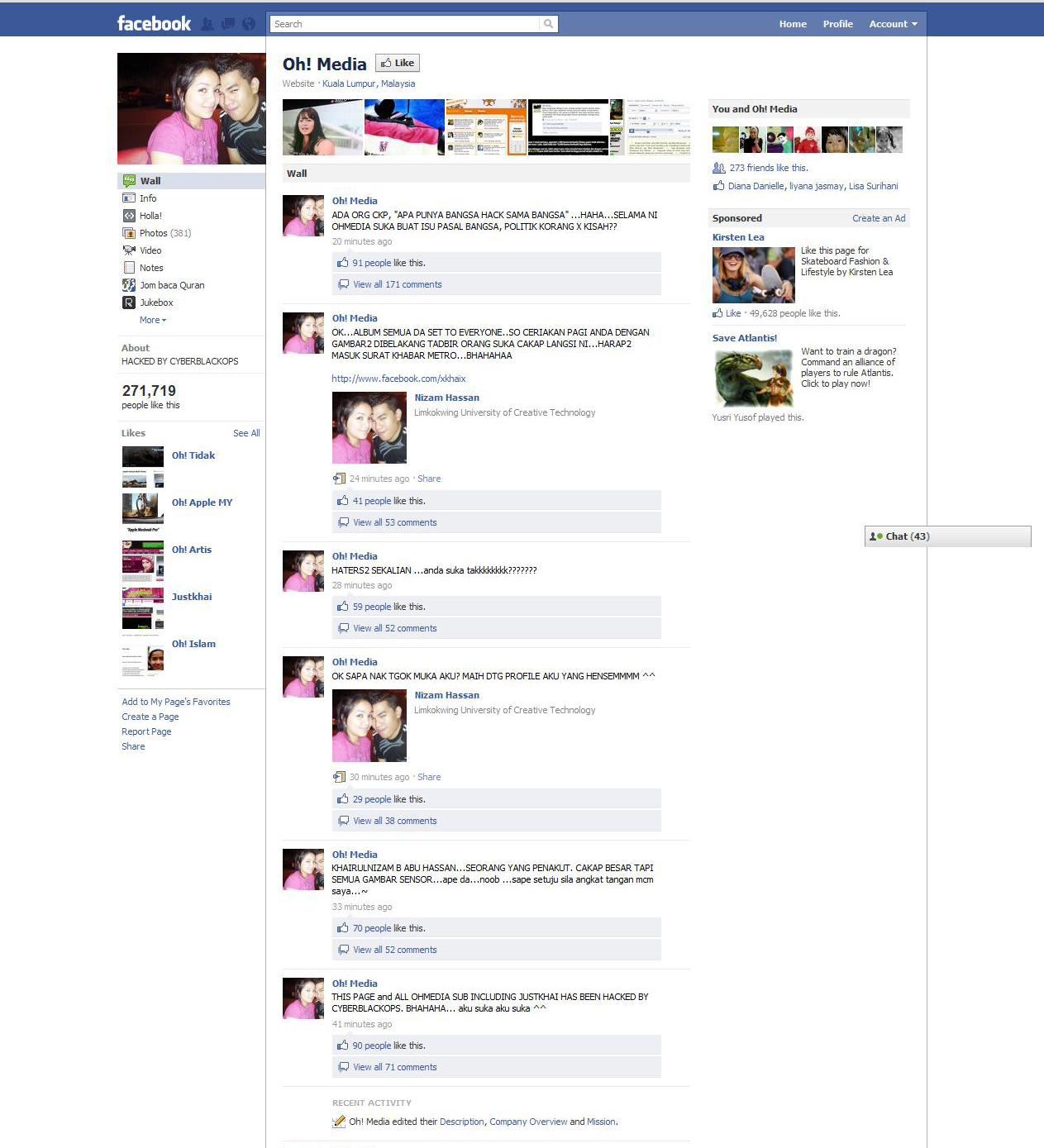View all 53 comments
The width and height of the screenshot is (1044, 1148).
[x=395, y=522]
